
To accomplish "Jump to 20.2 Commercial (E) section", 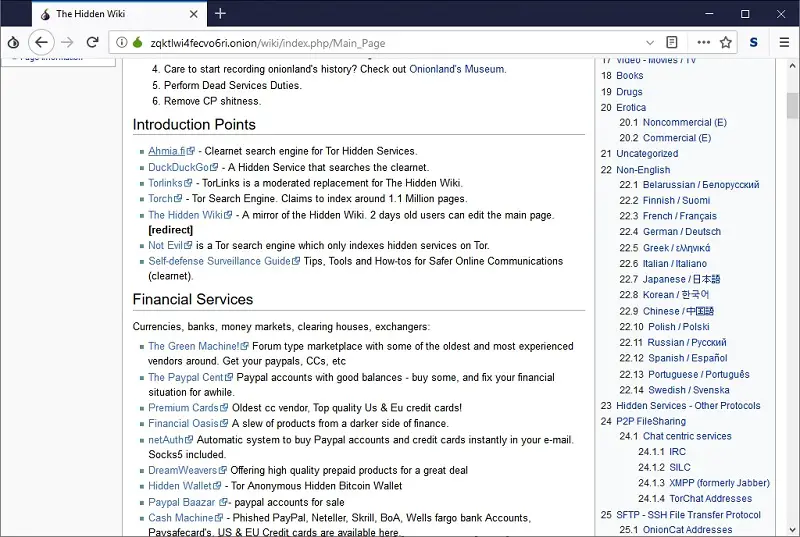I will [665, 138].
